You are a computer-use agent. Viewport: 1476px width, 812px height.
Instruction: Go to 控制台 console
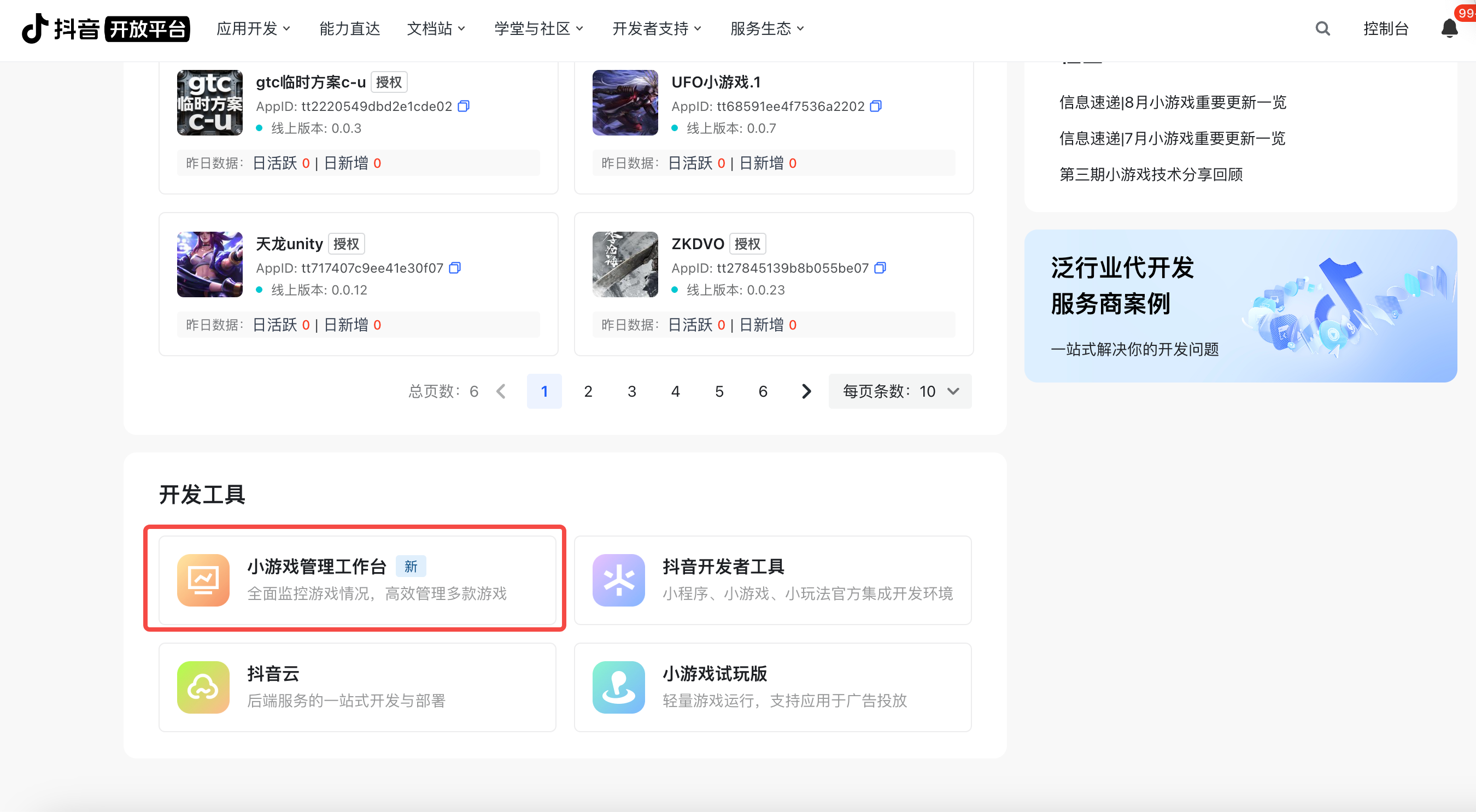[1385, 28]
